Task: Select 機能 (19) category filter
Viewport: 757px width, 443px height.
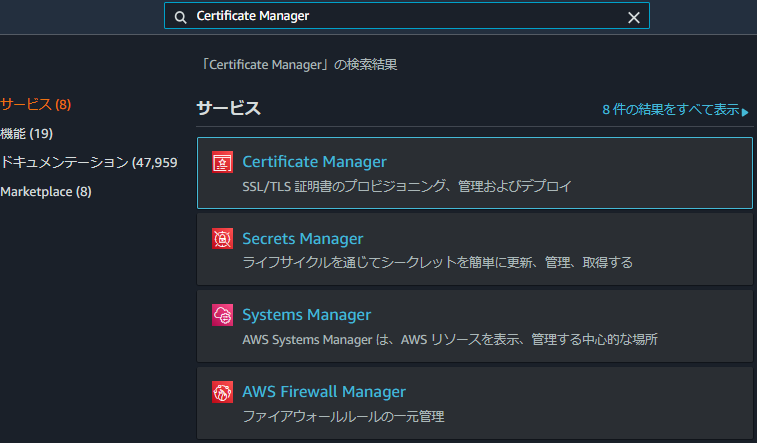Action: [x=27, y=134]
